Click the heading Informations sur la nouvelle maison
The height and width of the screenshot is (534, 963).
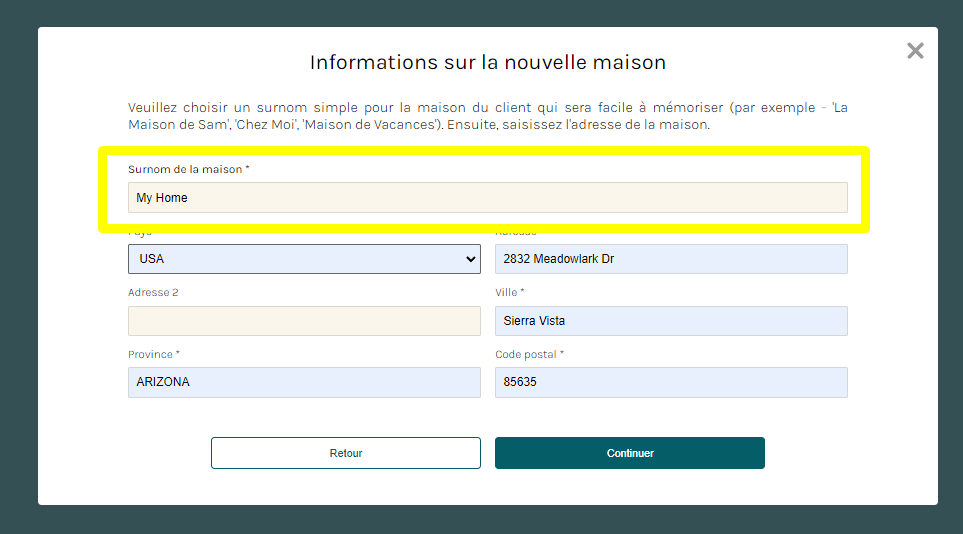pos(488,62)
